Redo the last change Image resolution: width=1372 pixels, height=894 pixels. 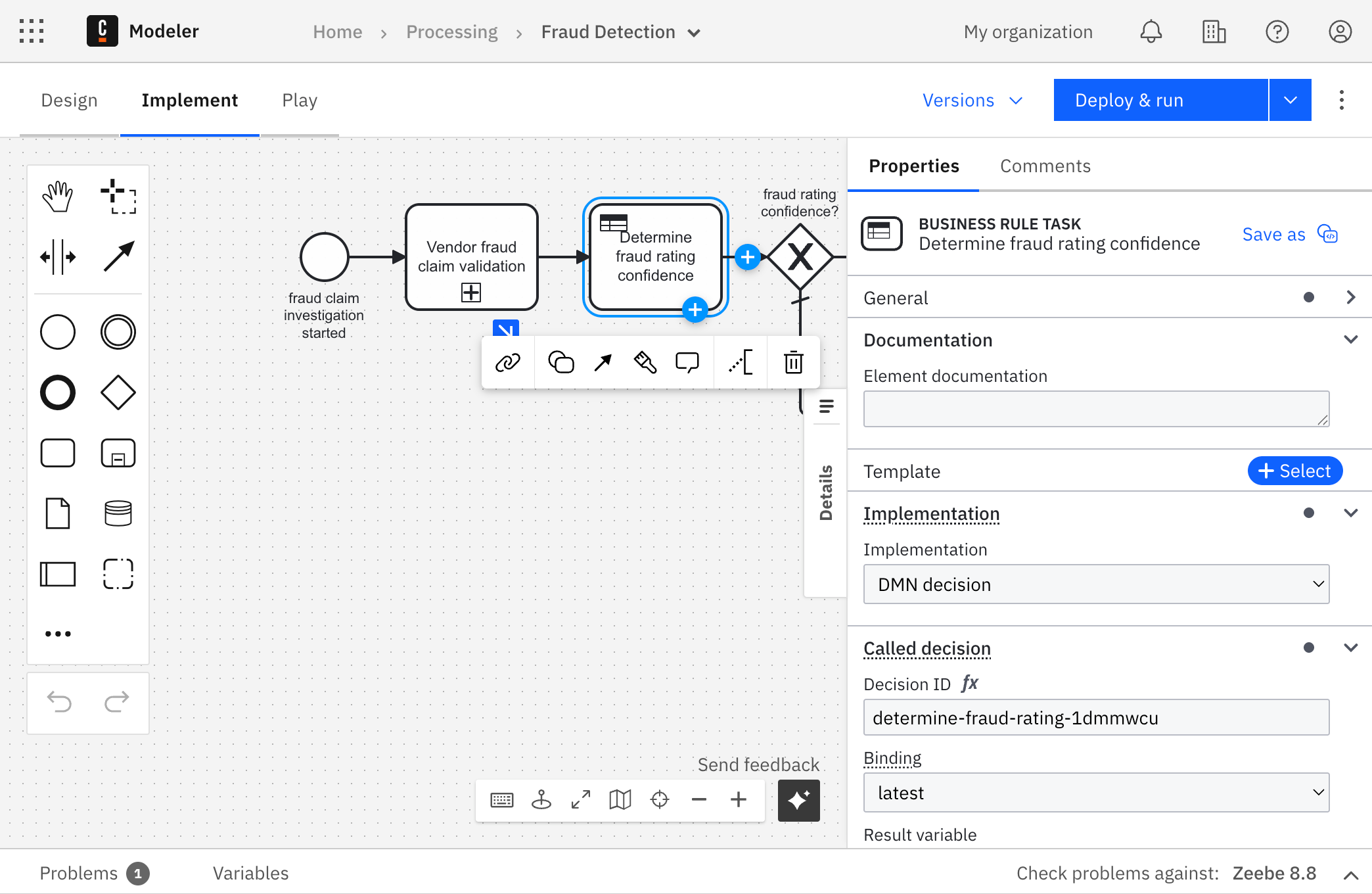pos(117,702)
